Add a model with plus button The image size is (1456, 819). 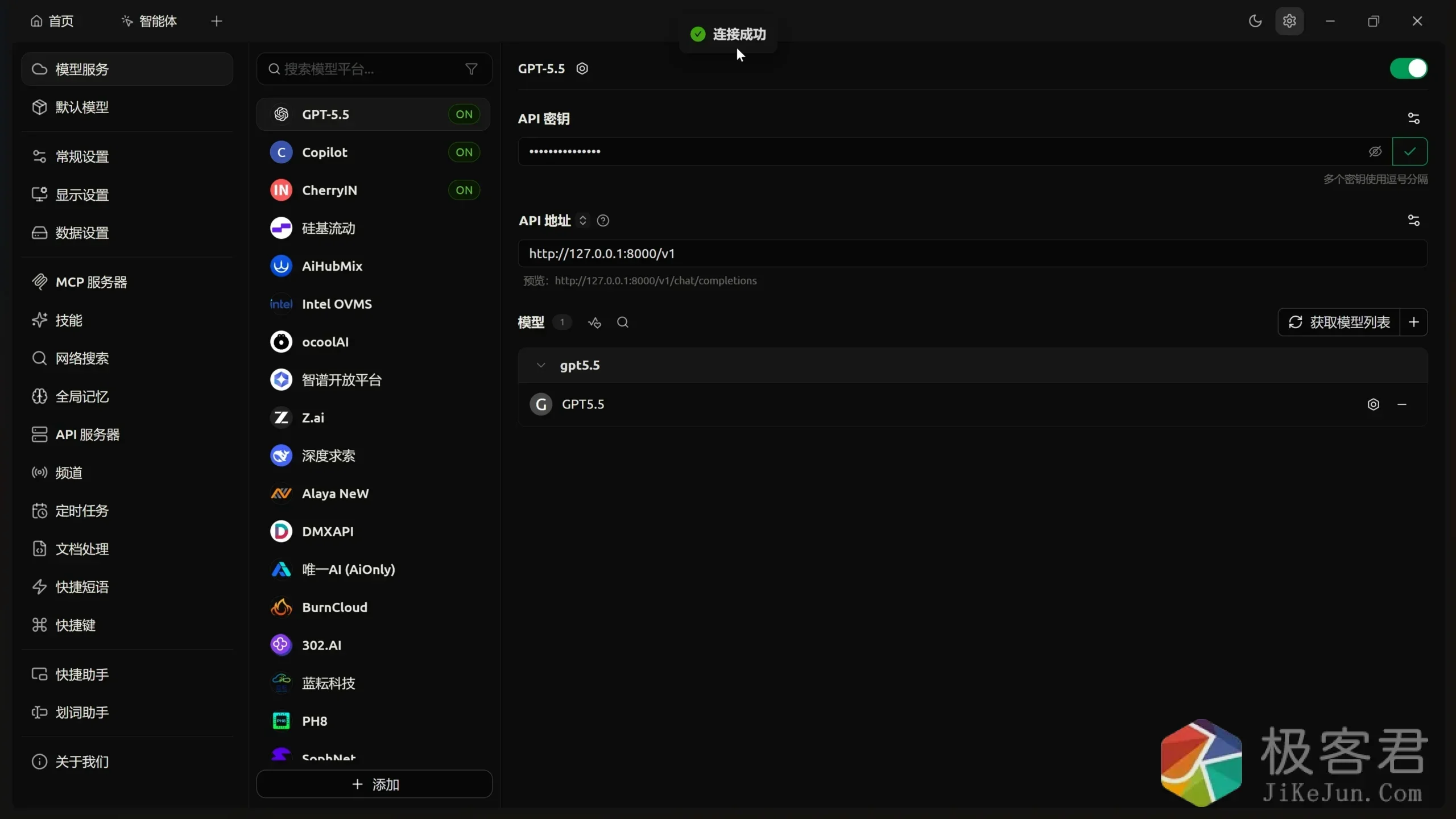pyautogui.click(x=1413, y=322)
